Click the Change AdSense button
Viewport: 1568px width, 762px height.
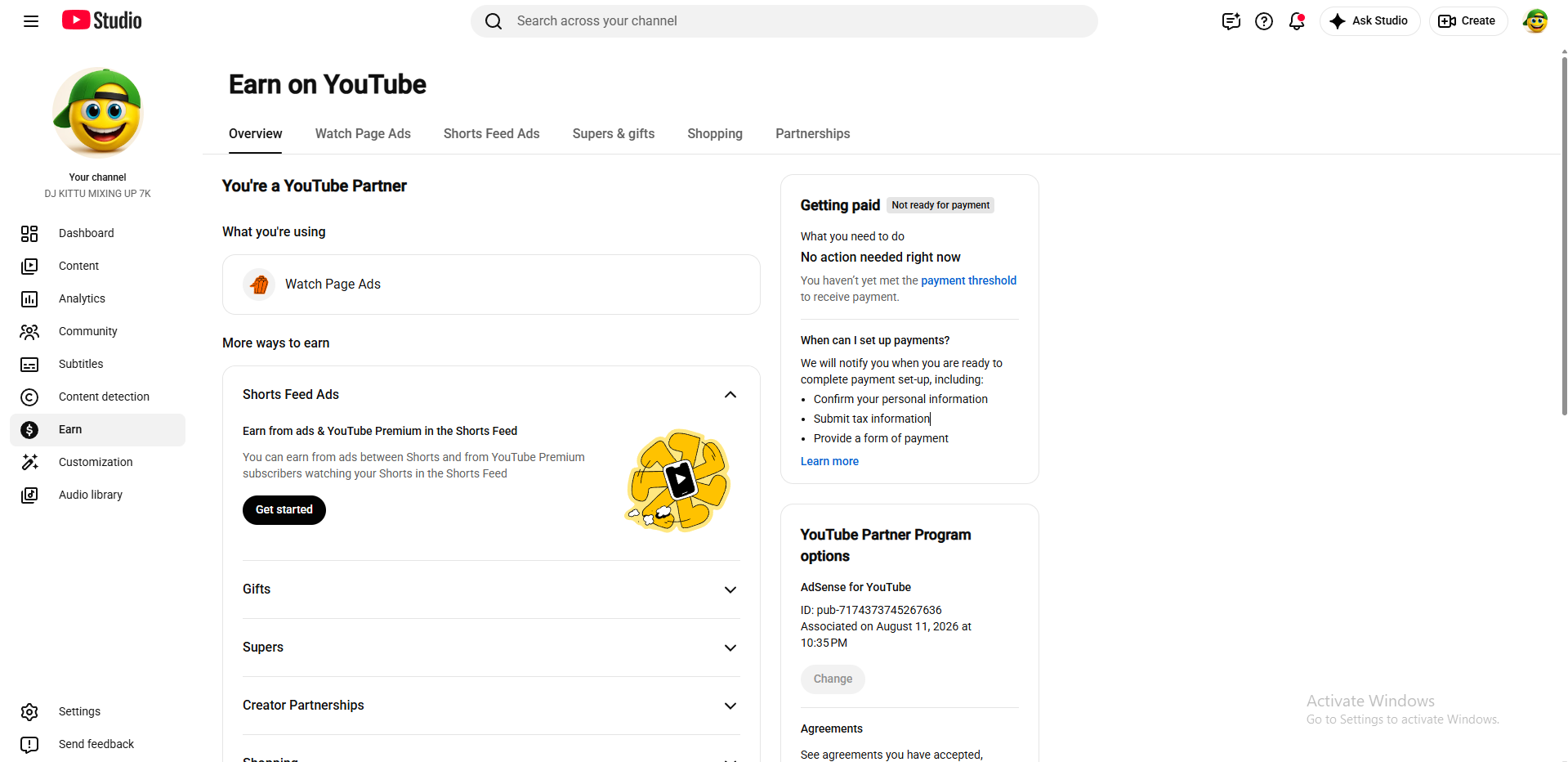coord(833,679)
